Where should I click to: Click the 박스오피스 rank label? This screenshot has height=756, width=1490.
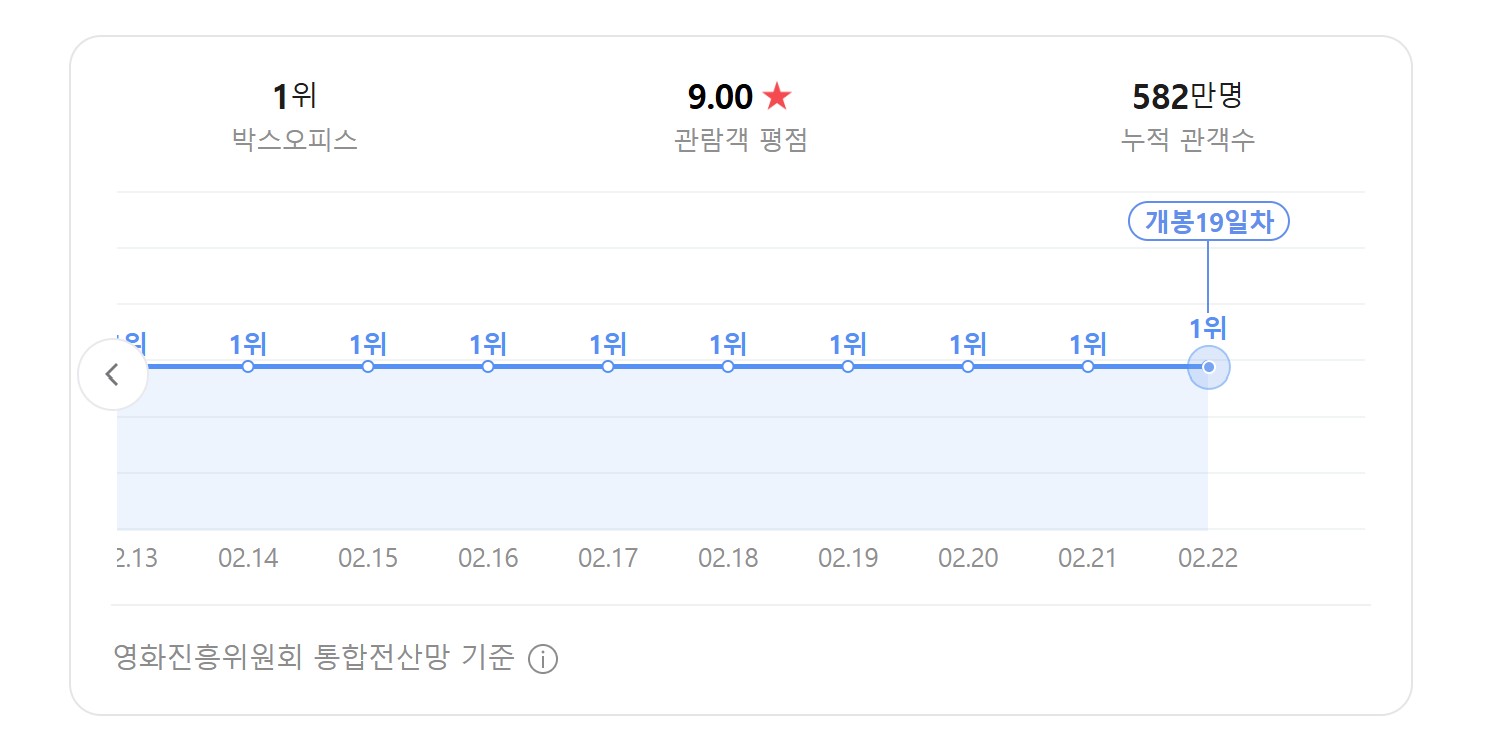(x=294, y=140)
